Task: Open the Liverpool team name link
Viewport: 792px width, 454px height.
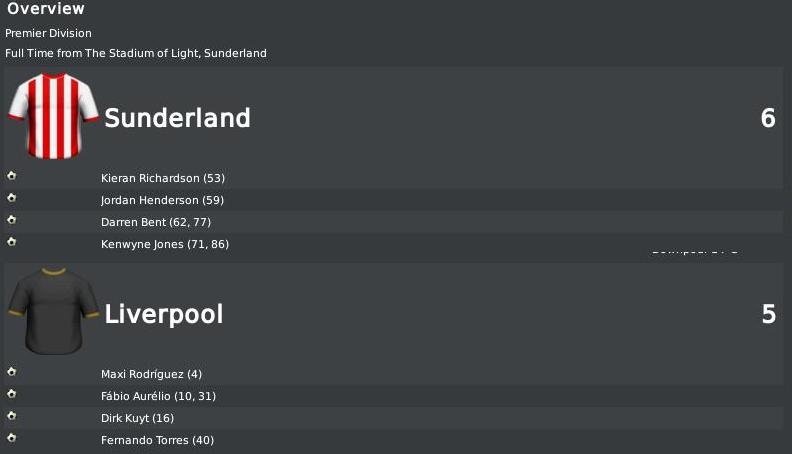Action: click(164, 314)
